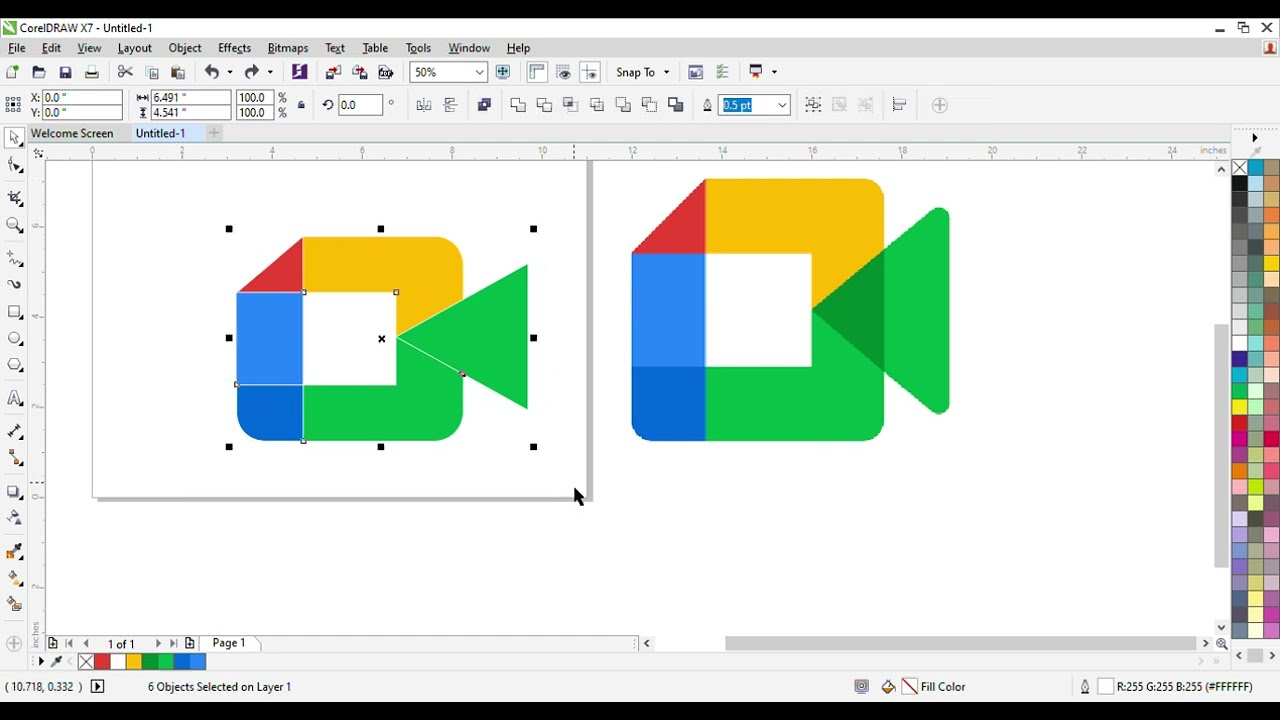Click the vertical scrollbar thumb
This screenshot has height=720, width=1280.
point(1221,445)
